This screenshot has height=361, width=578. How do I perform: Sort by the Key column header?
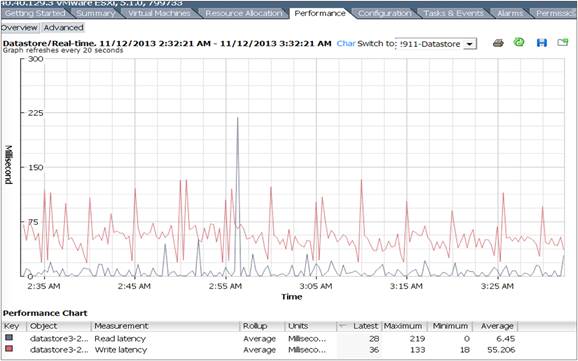click(14, 326)
